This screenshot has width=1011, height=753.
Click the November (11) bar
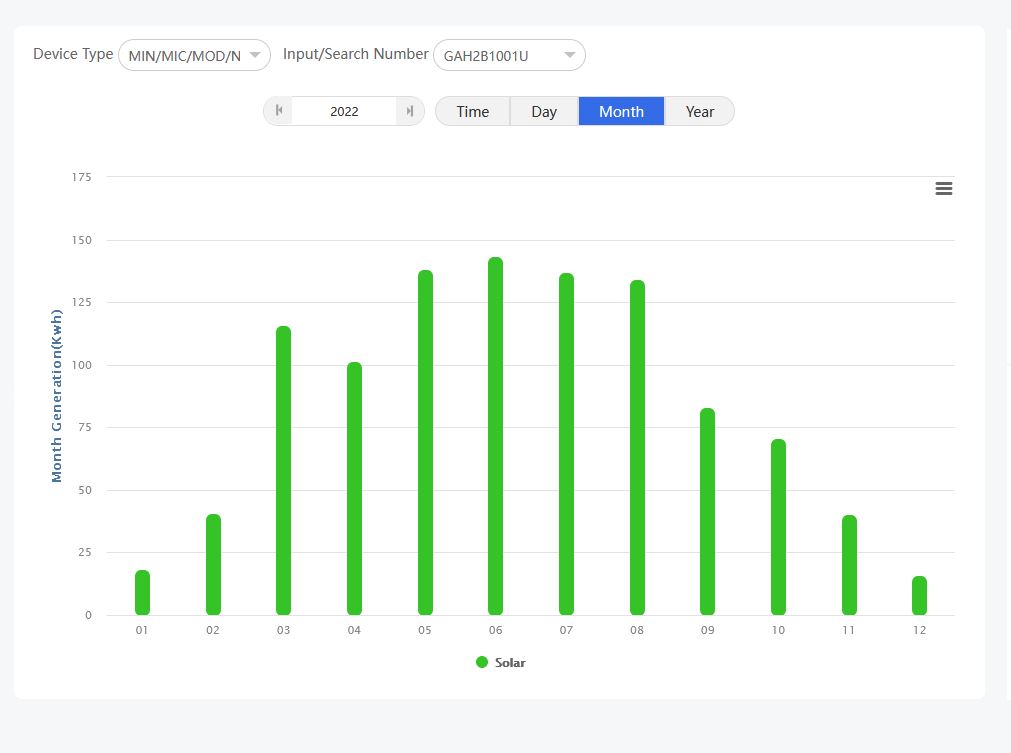tap(849, 565)
